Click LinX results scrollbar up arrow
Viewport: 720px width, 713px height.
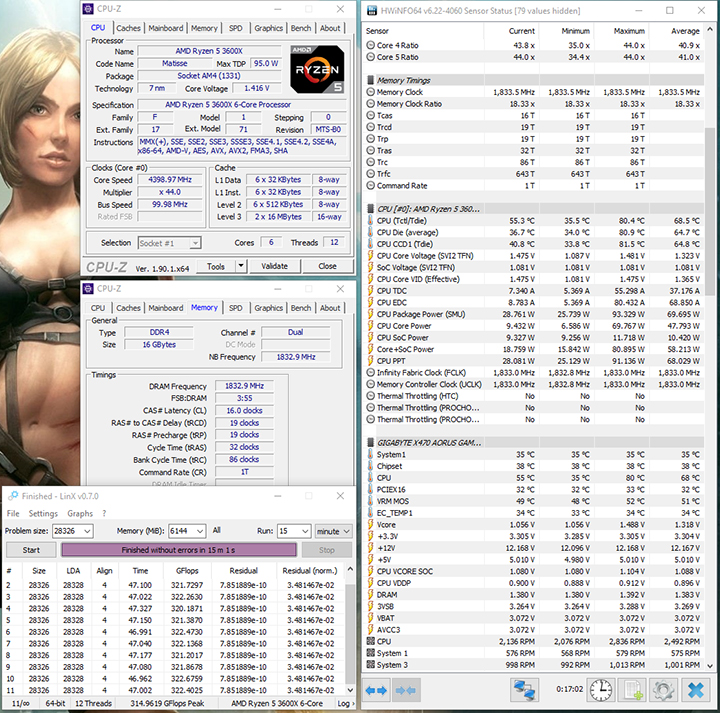click(350, 569)
